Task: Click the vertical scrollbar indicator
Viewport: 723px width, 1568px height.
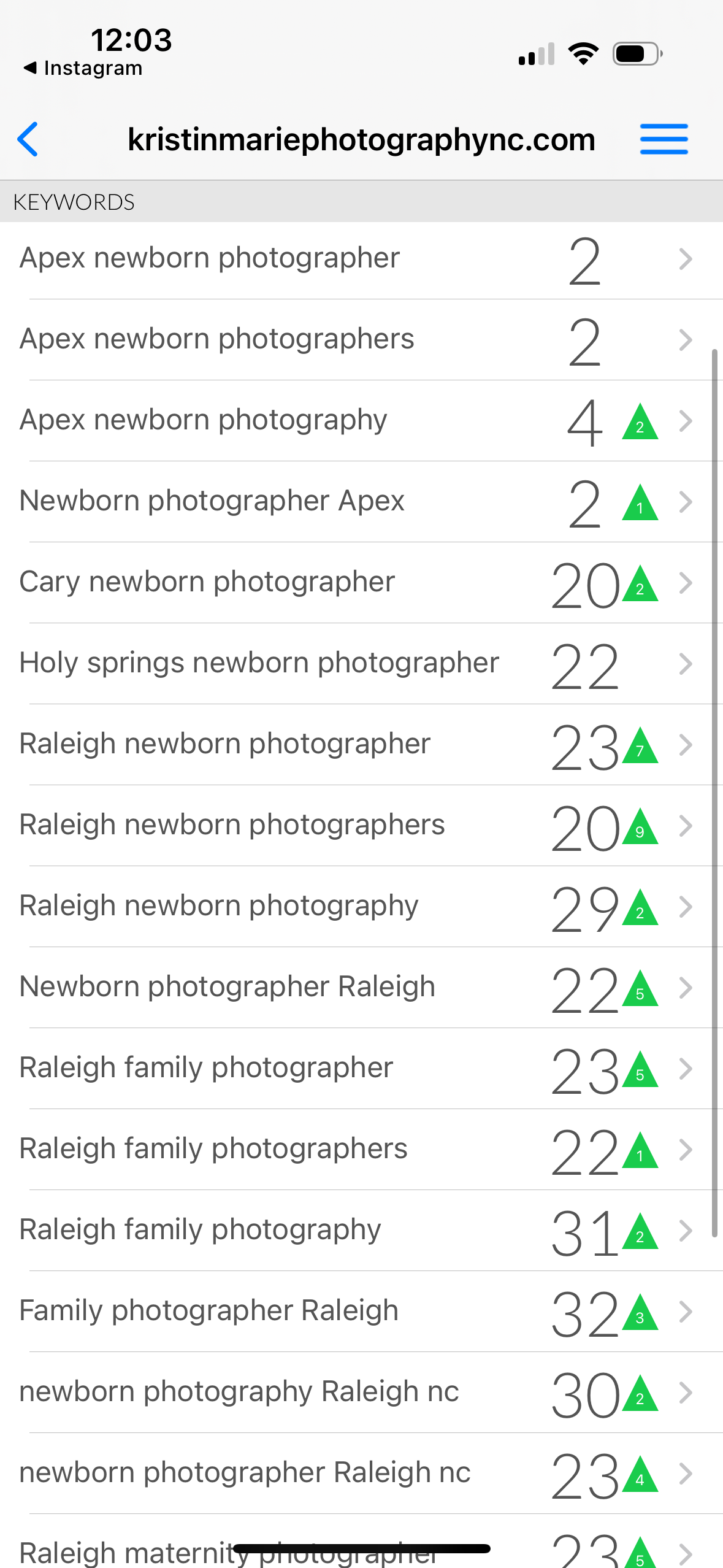Action: click(714, 791)
